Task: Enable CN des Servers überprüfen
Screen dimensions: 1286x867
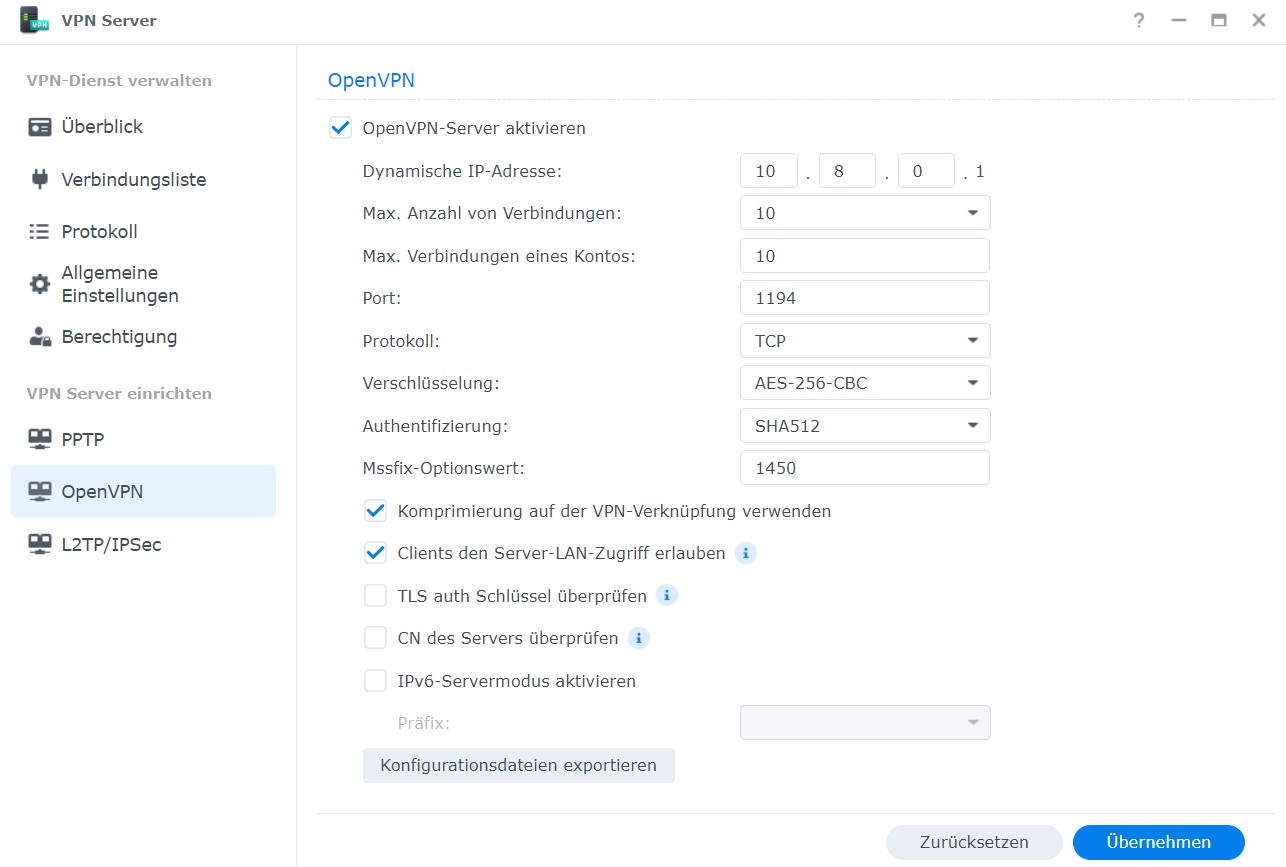Action: [375, 638]
